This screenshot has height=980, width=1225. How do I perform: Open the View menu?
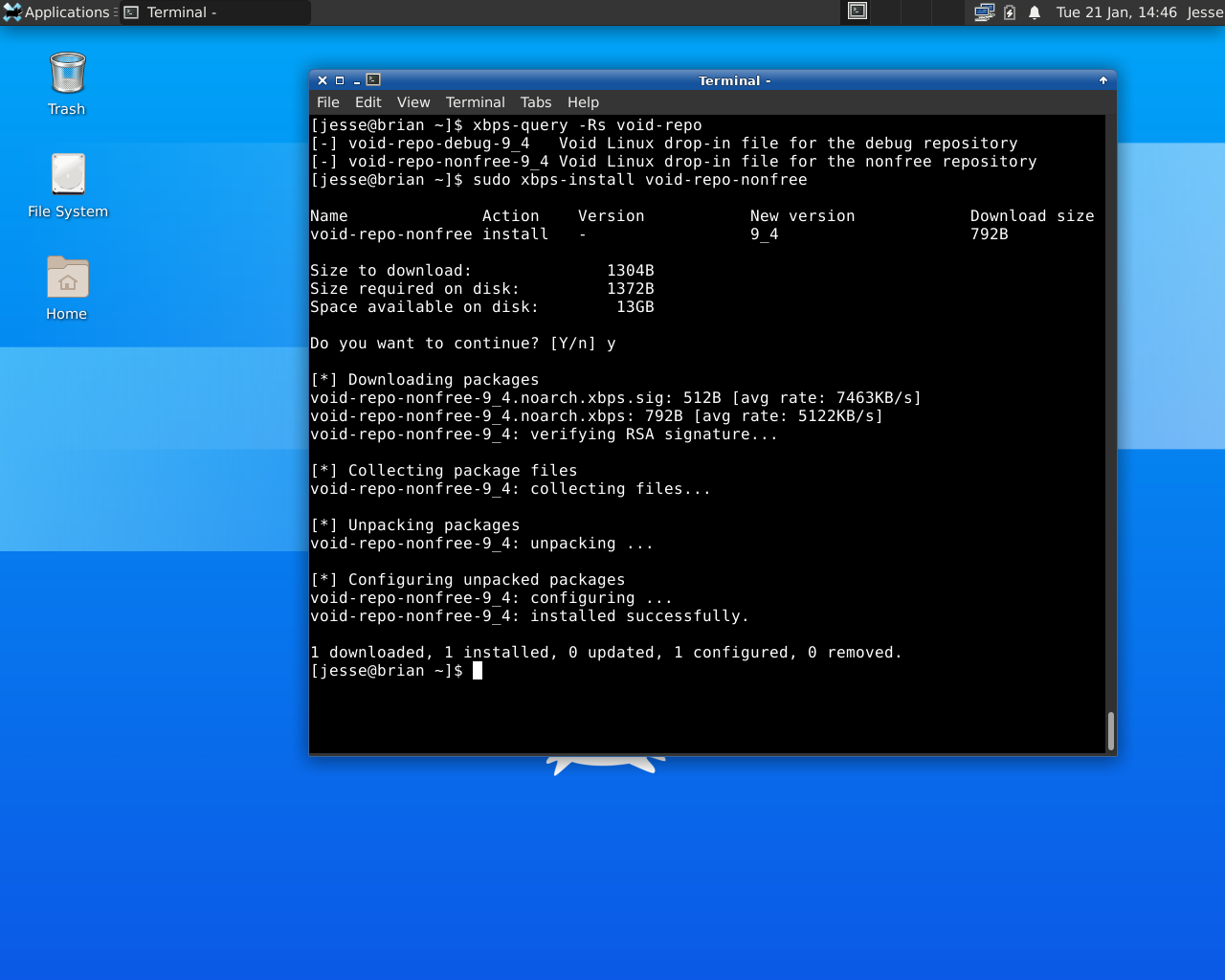click(x=413, y=102)
